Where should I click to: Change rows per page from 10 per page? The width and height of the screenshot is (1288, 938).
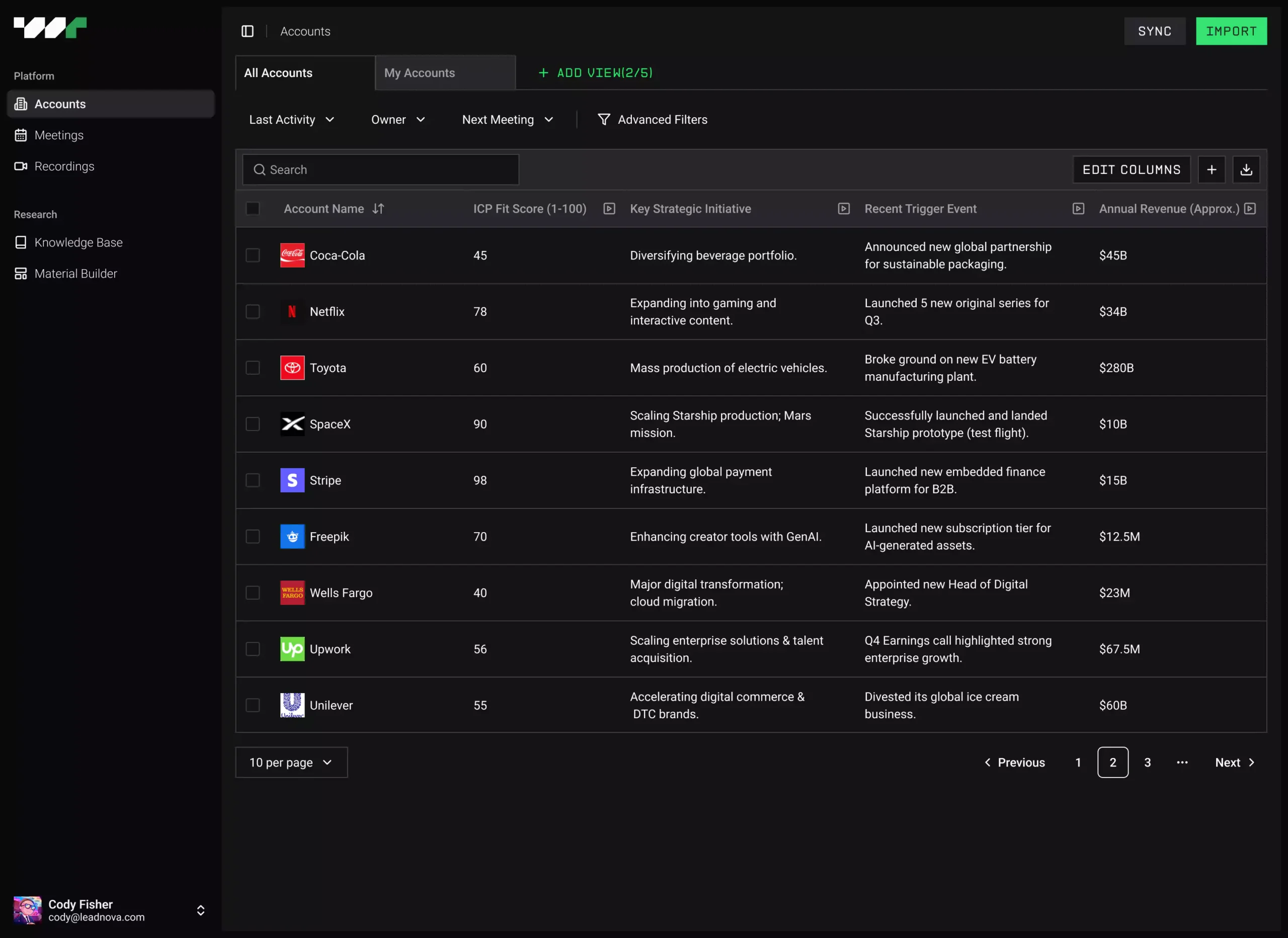(291, 762)
